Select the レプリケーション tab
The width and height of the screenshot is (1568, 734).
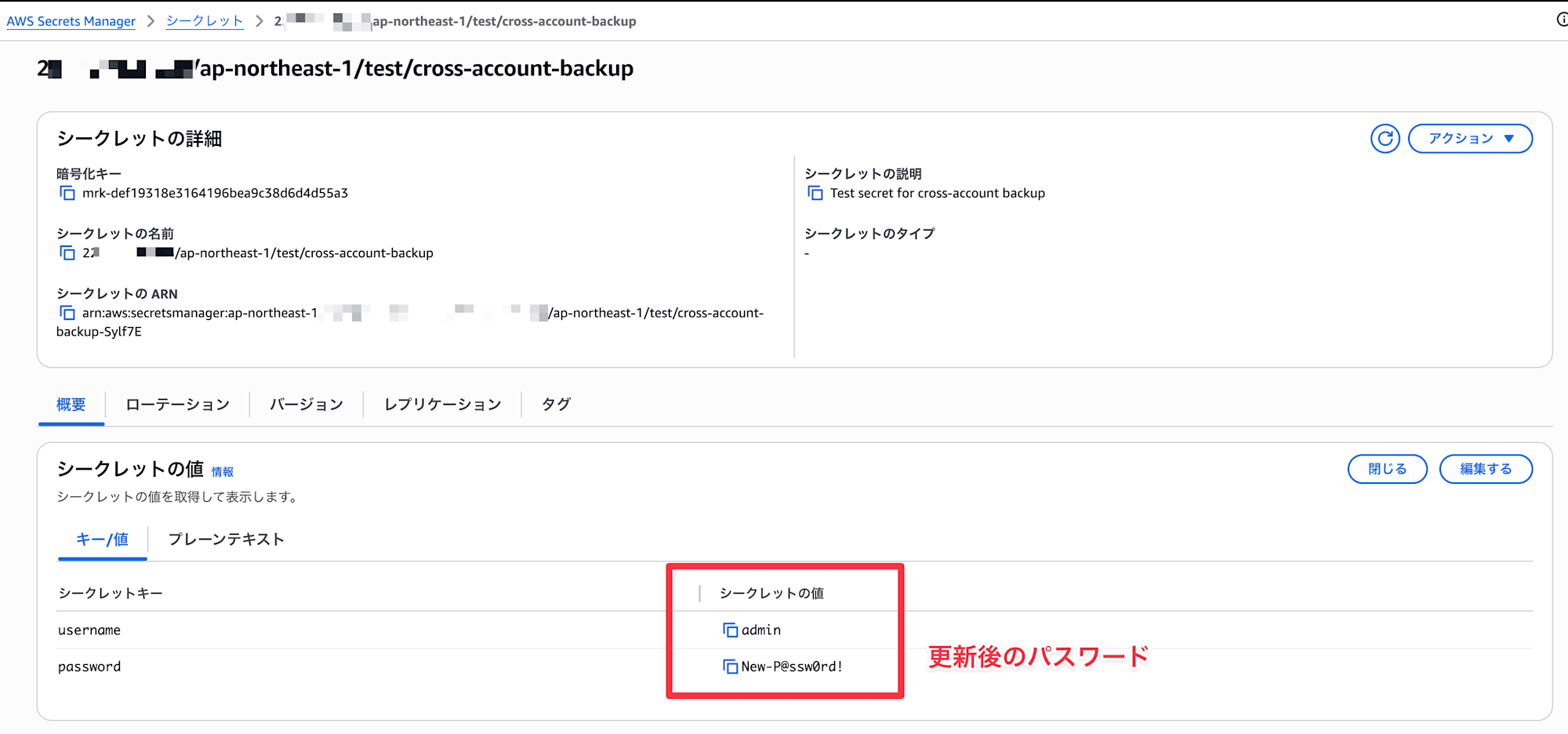(442, 405)
